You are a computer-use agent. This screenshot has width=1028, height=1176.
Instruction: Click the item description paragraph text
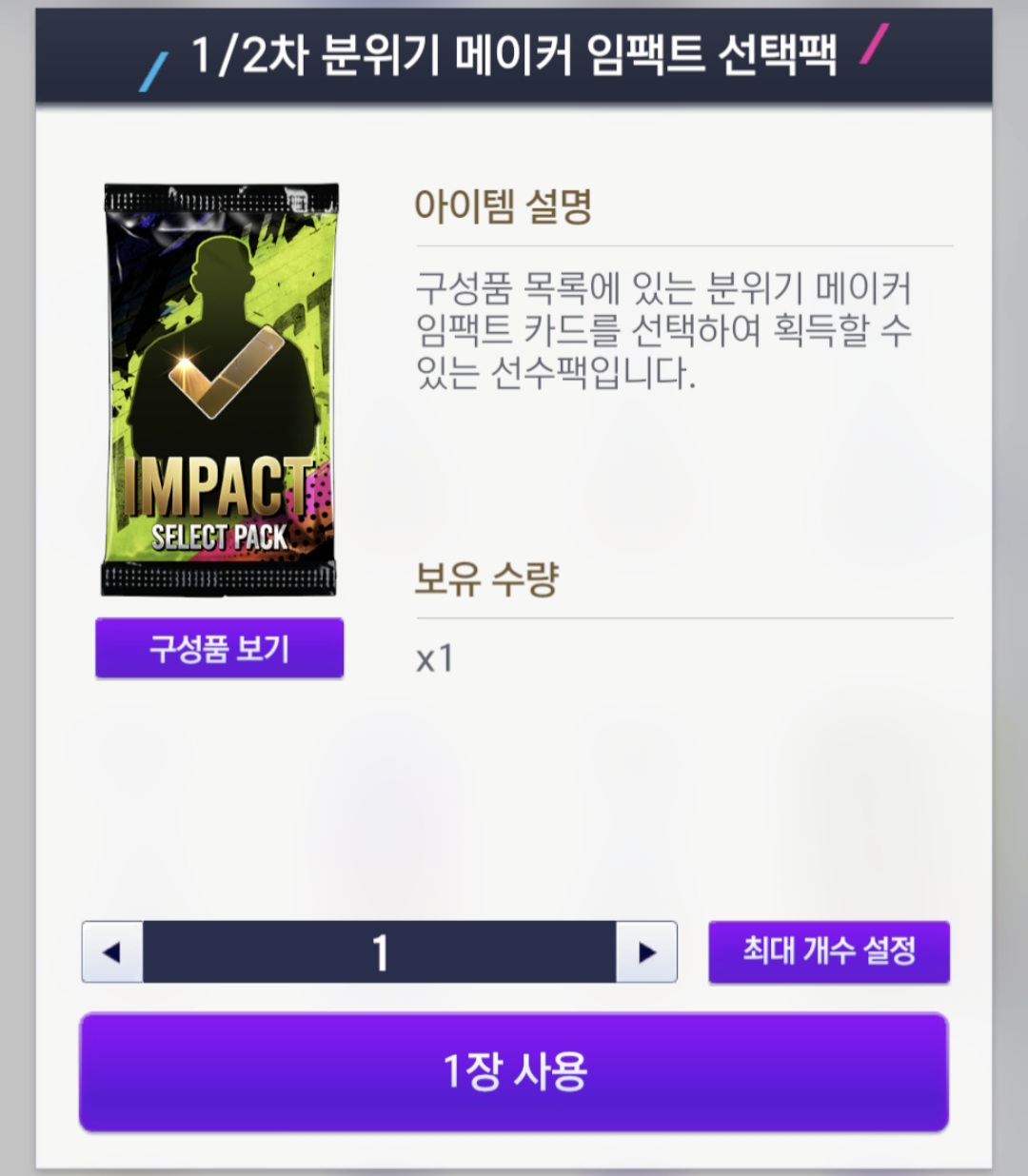pyautogui.click(x=663, y=330)
